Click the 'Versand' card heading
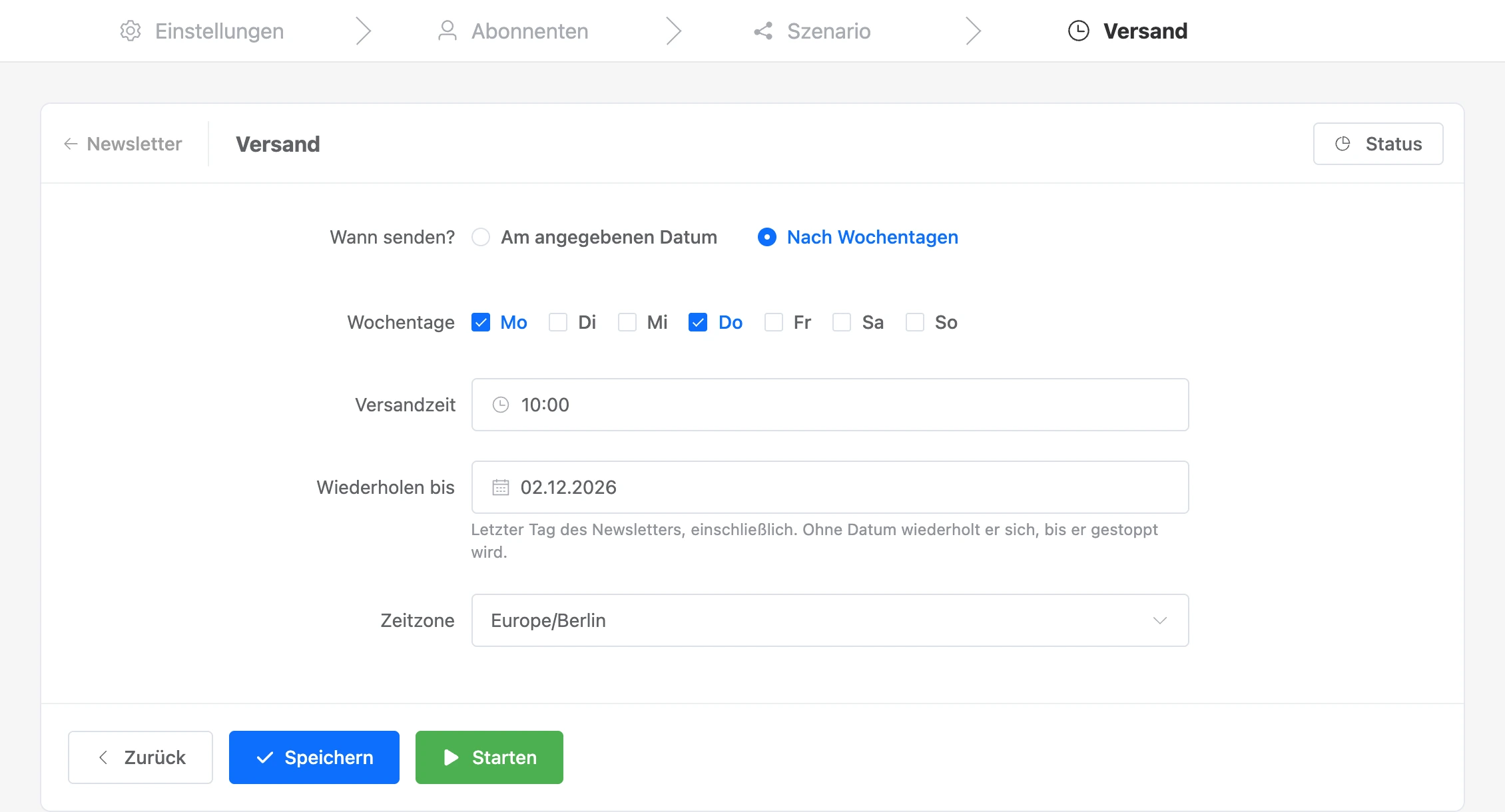 (278, 144)
